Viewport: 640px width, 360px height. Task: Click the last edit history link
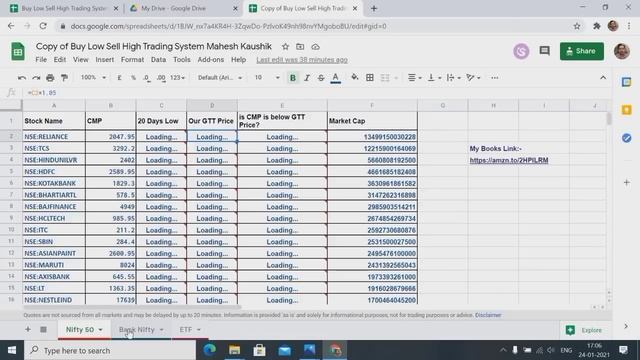point(302,60)
